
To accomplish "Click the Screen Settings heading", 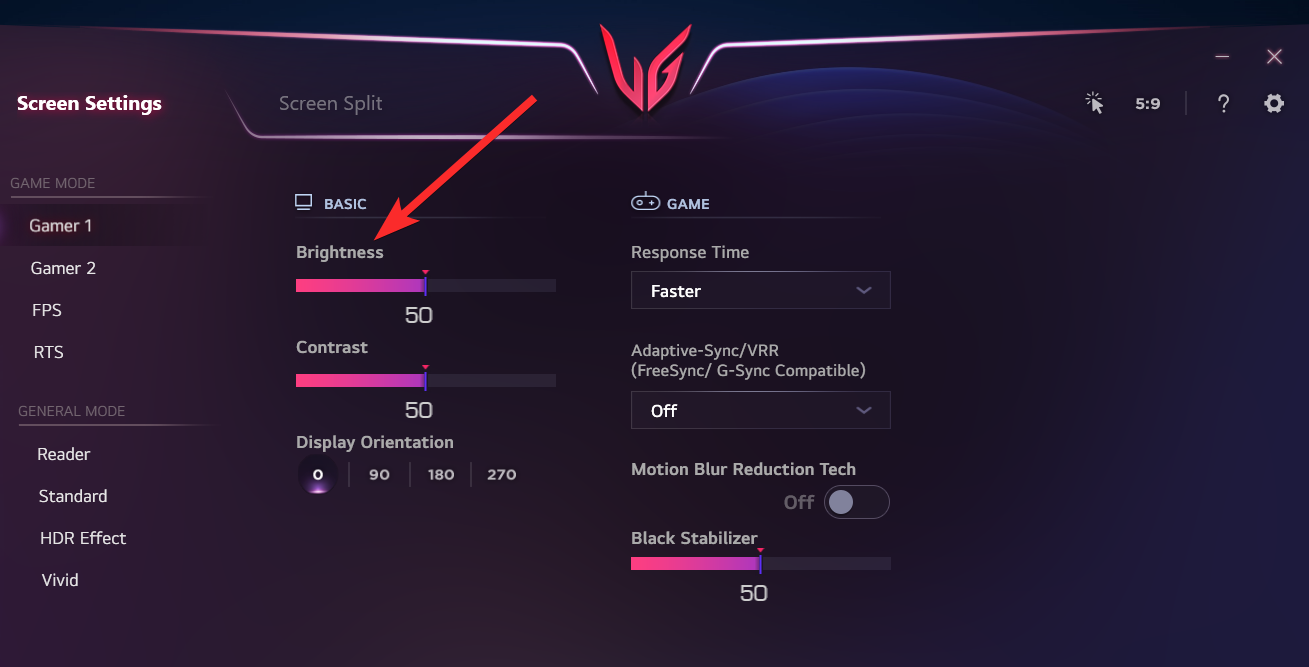I will point(89,103).
